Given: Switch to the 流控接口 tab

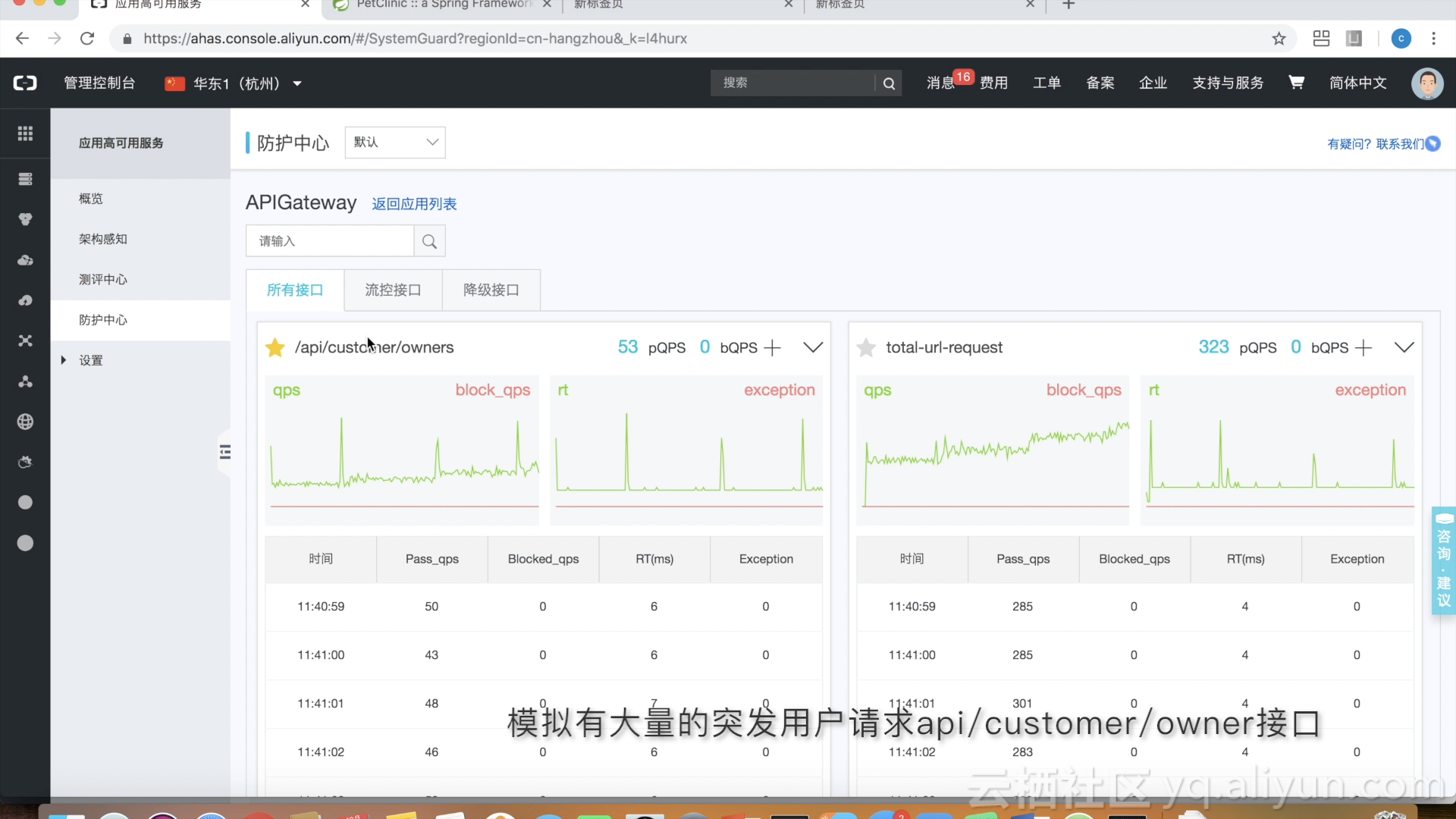Looking at the screenshot, I should point(393,290).
